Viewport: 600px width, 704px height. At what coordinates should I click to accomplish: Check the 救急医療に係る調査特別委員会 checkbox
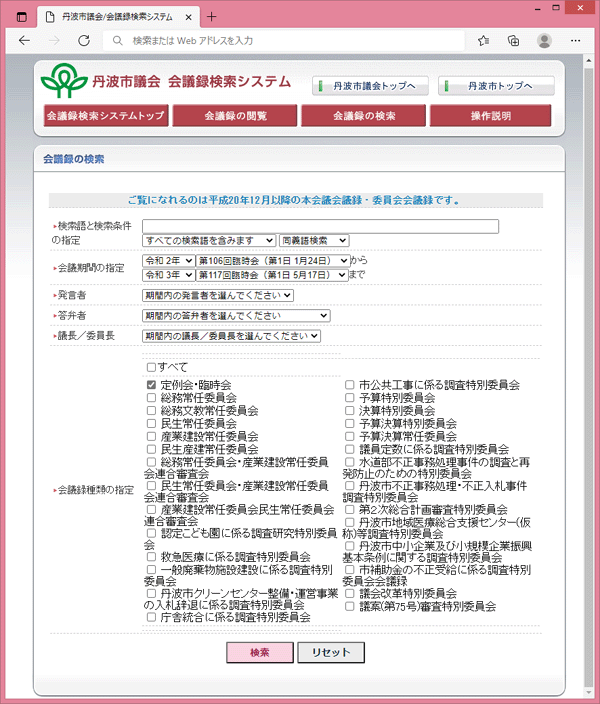(x=151, y=557)
